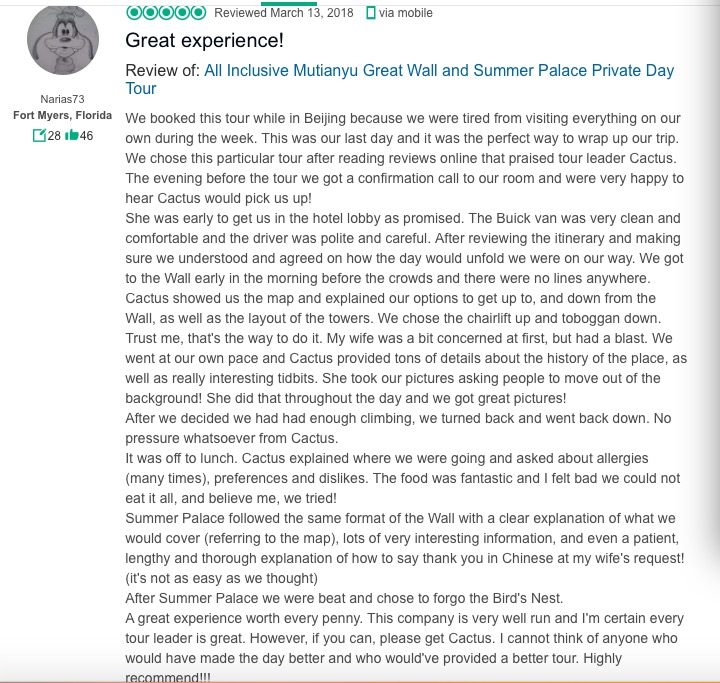Click the contributions pencil icon

coord(39,135)
